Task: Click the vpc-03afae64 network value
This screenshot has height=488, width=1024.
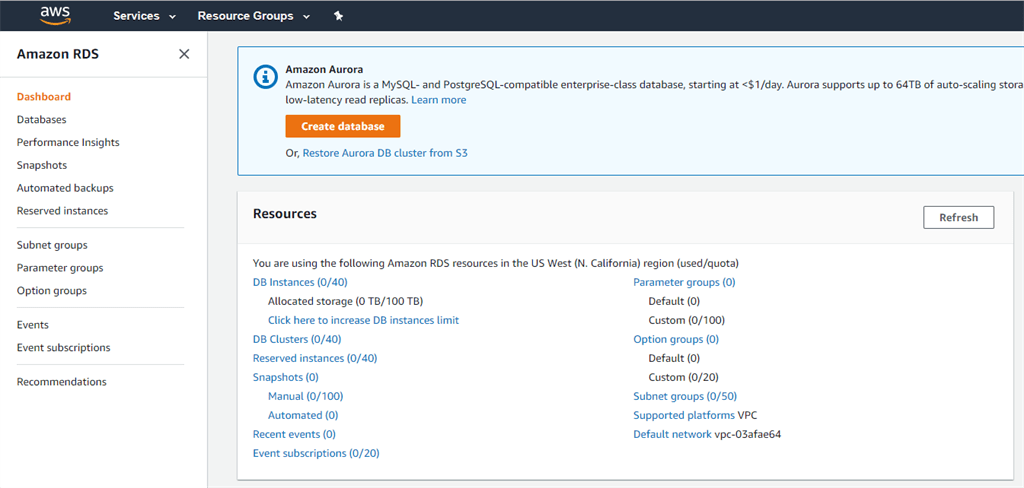Action: tap(748, 434)
